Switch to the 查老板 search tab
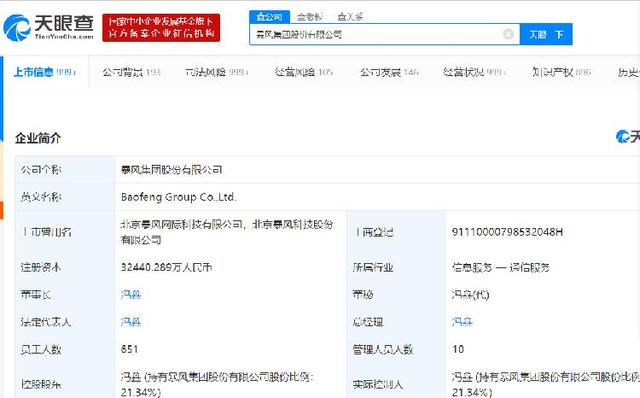 309,17
